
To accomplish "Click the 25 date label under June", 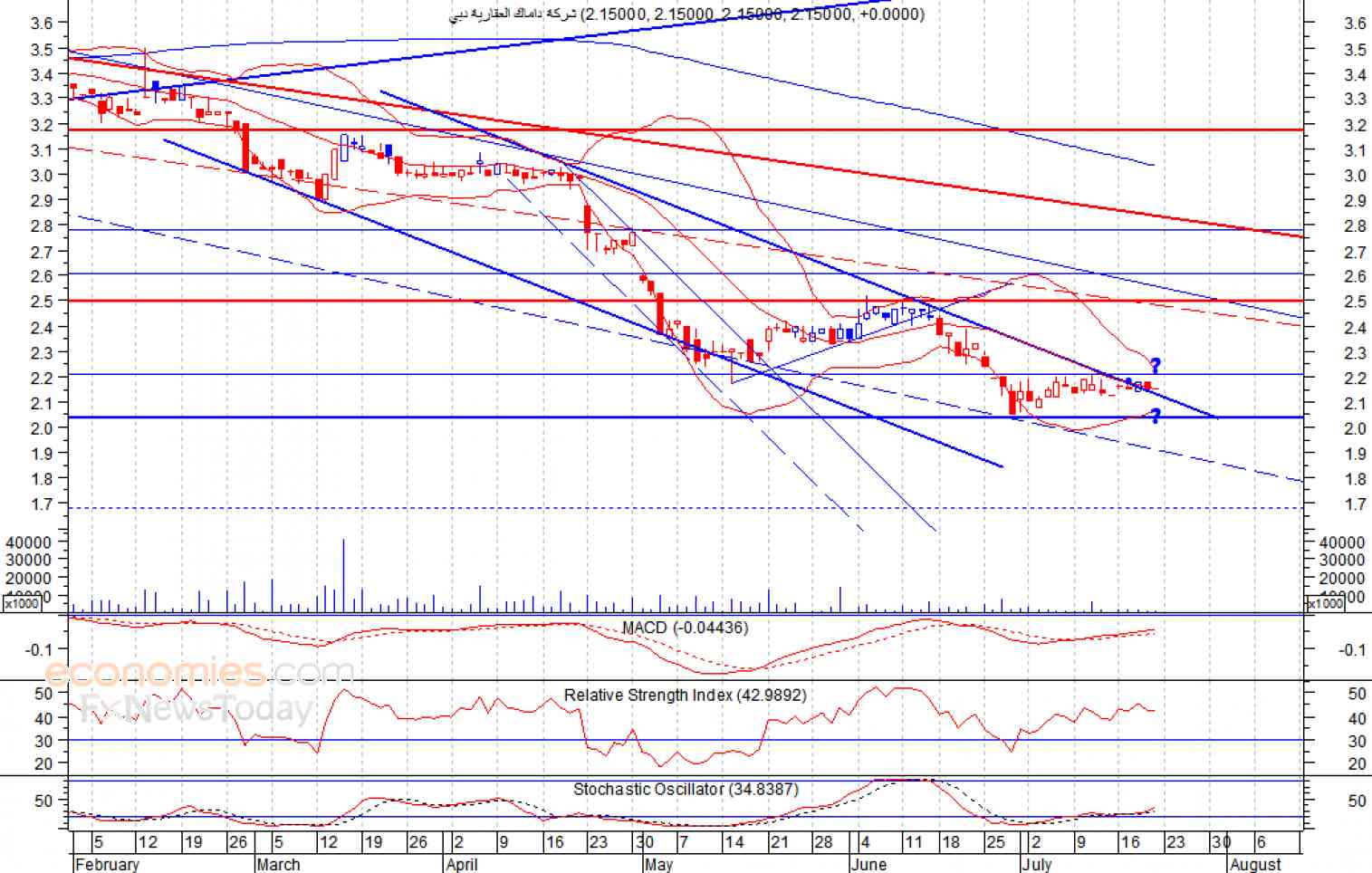I will pos(995,842).
